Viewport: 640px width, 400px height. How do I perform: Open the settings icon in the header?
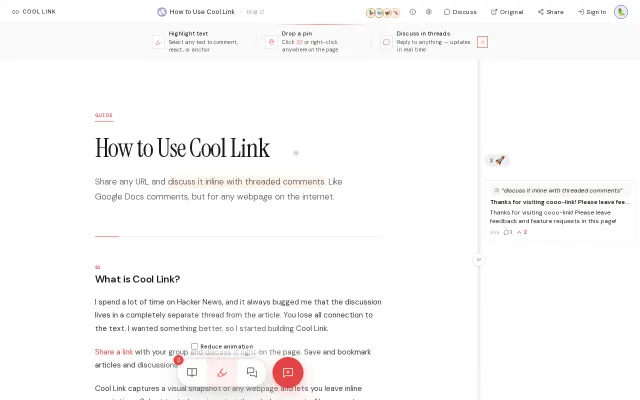(x=429, y=12)
